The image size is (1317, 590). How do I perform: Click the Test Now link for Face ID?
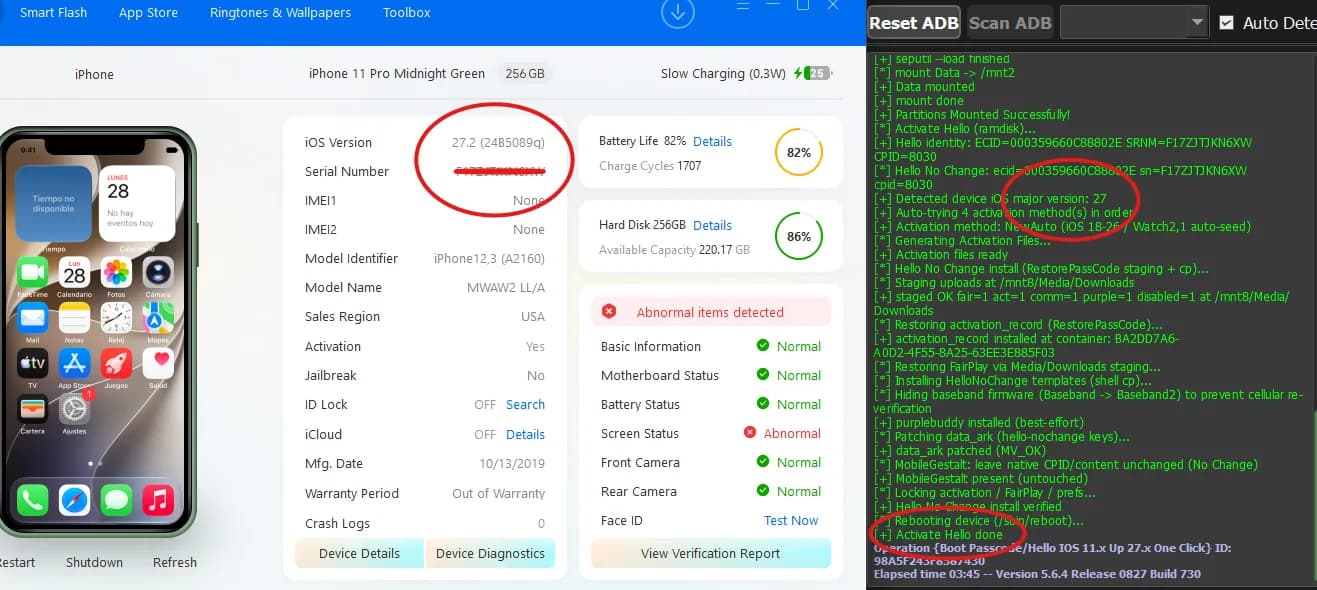[x=791, y=520]
